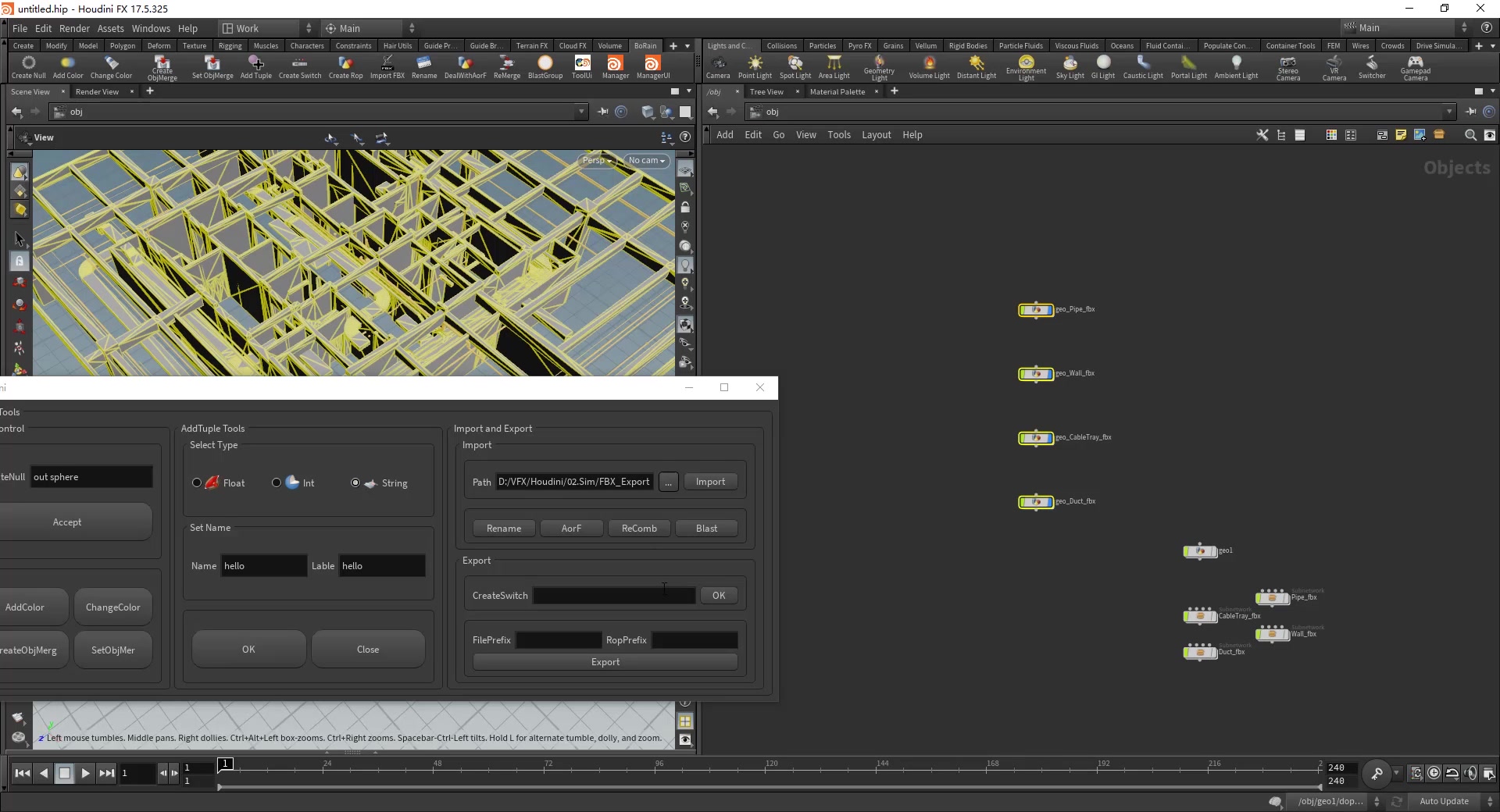Viewport: 1500px width, 812px height.
Task: Select the Float type radio button
Action: coord(197,483)
